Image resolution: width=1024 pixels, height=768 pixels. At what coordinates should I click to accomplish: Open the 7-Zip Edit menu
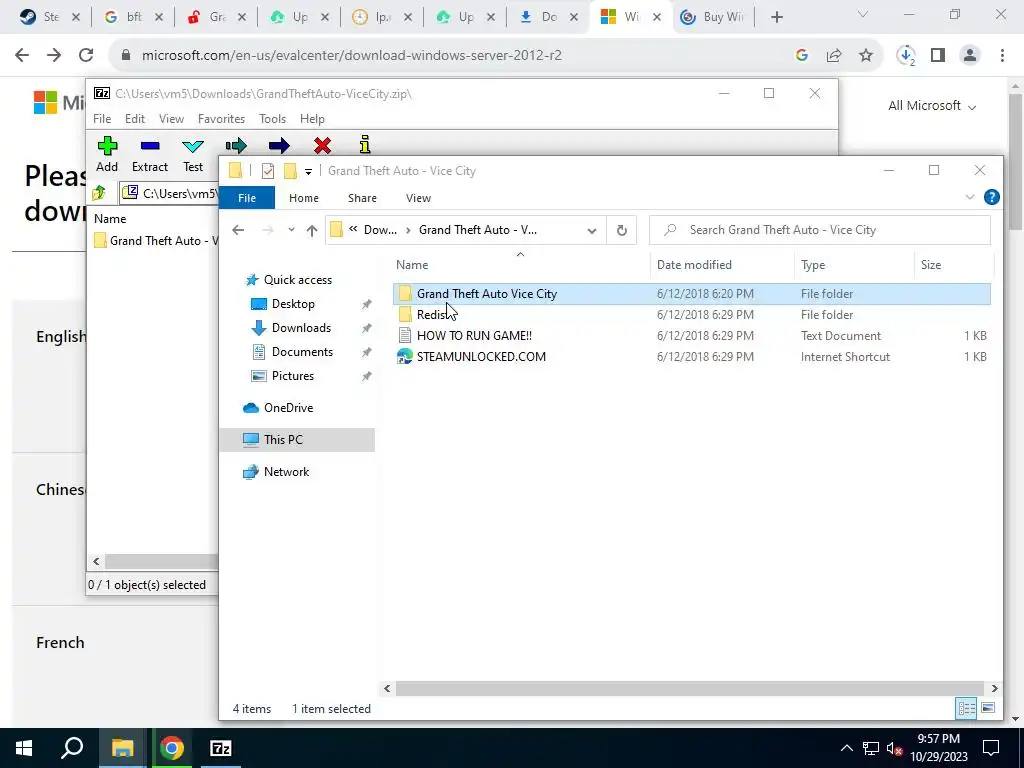click(x=135, y=119)
